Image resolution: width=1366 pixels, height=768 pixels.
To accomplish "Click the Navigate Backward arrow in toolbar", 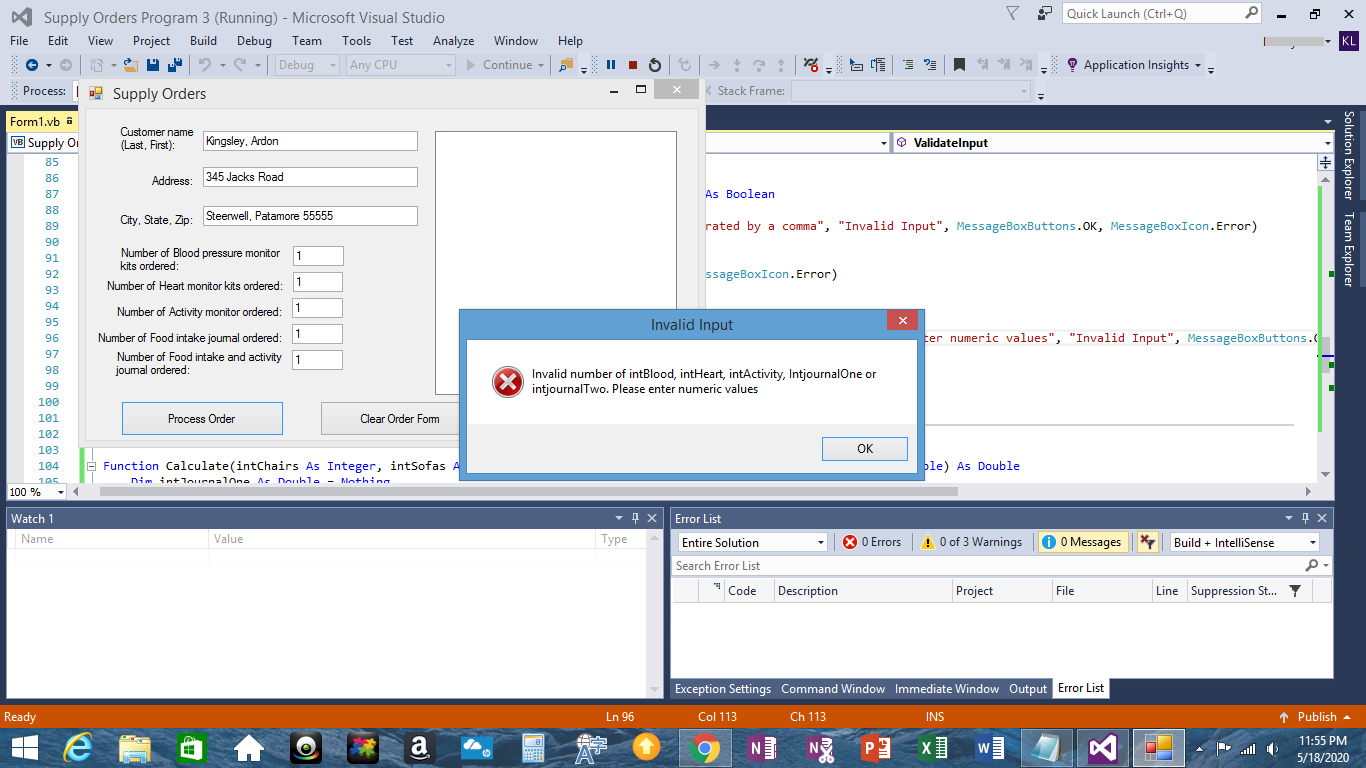I will (32, 65).
